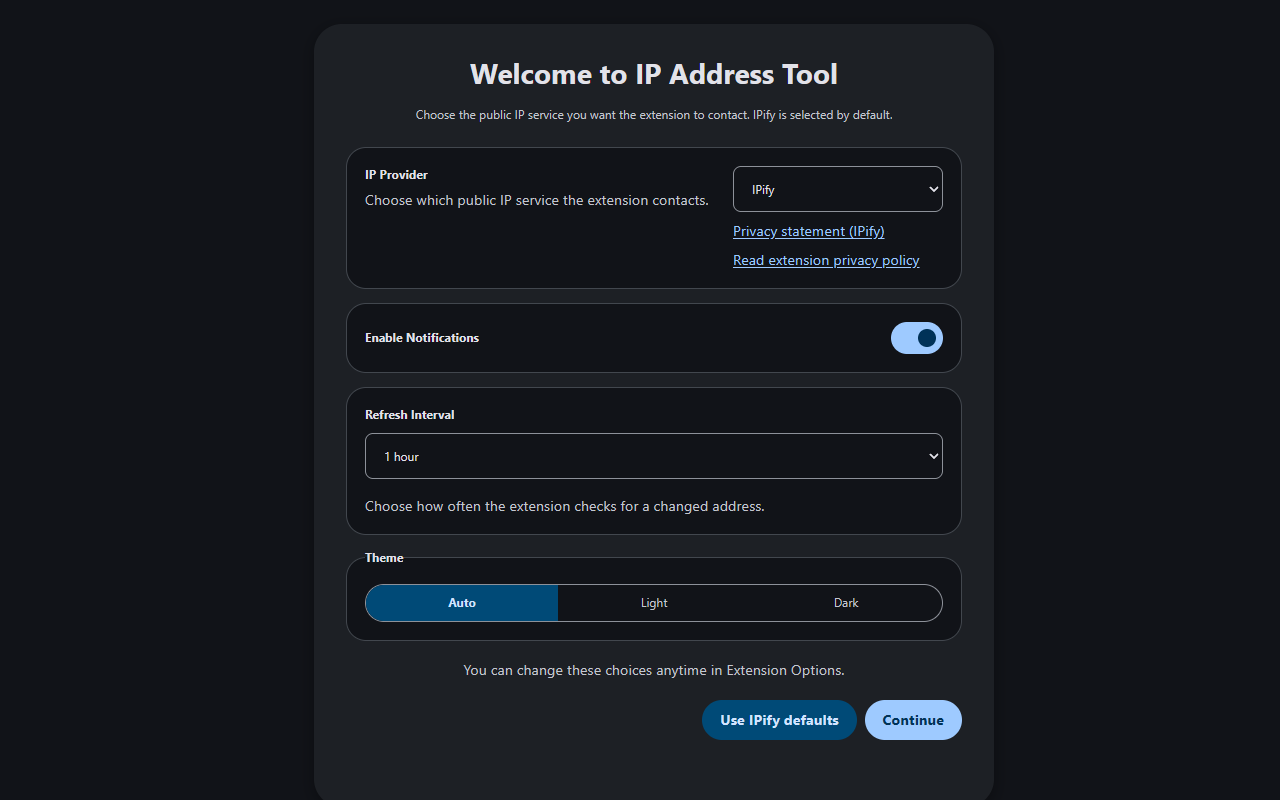Click the Use IPify defaults button

point(779,720)
